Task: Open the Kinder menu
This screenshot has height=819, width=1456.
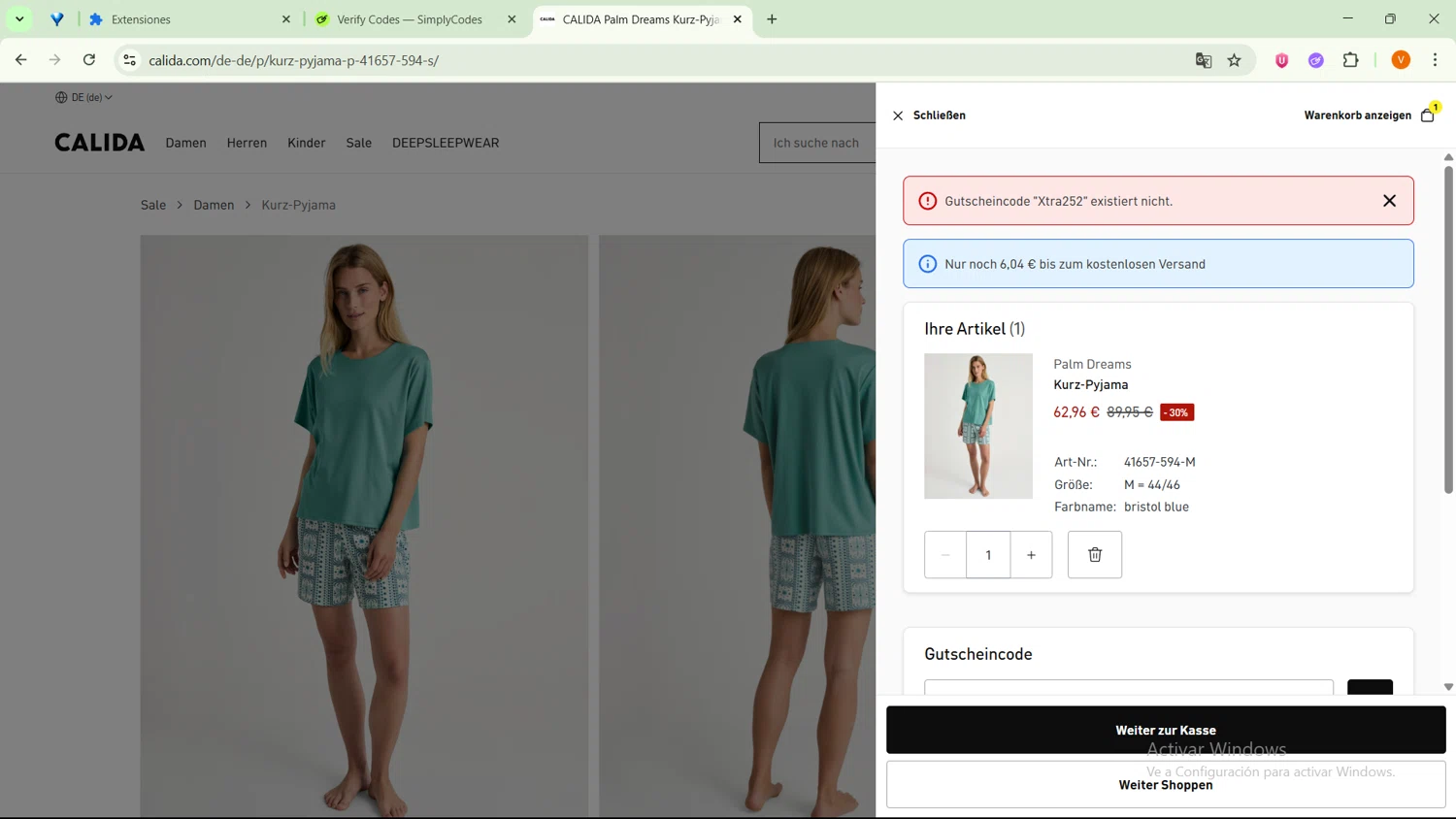Action: point(307,143)
